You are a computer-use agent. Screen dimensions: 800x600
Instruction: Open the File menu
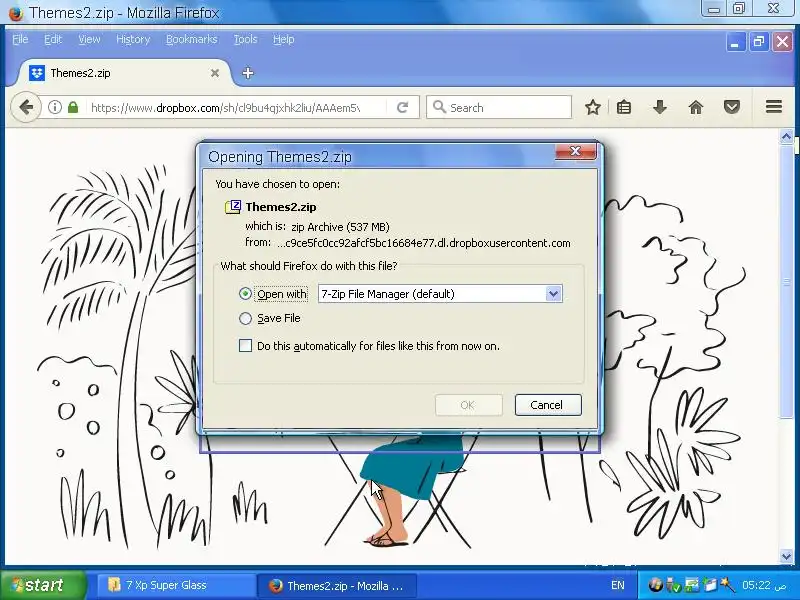pos(20,39)
